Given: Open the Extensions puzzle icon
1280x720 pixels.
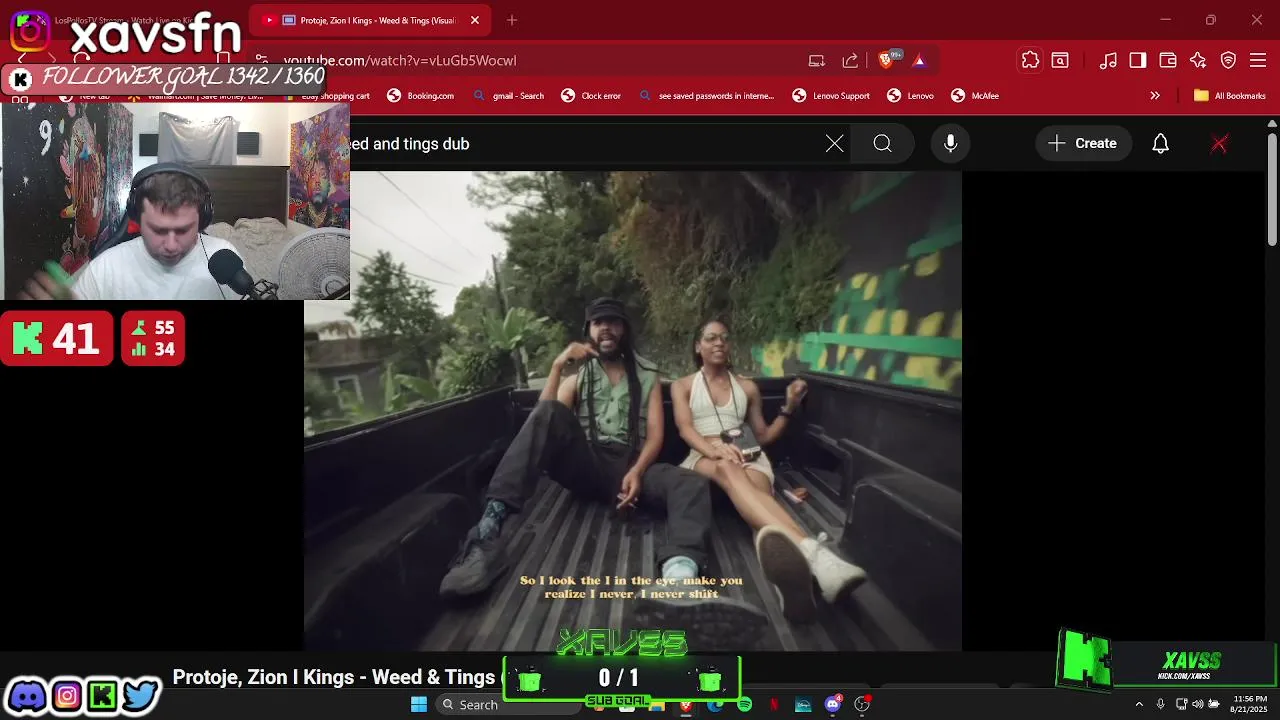Looking at the screenshot, I should (1030, 61).
